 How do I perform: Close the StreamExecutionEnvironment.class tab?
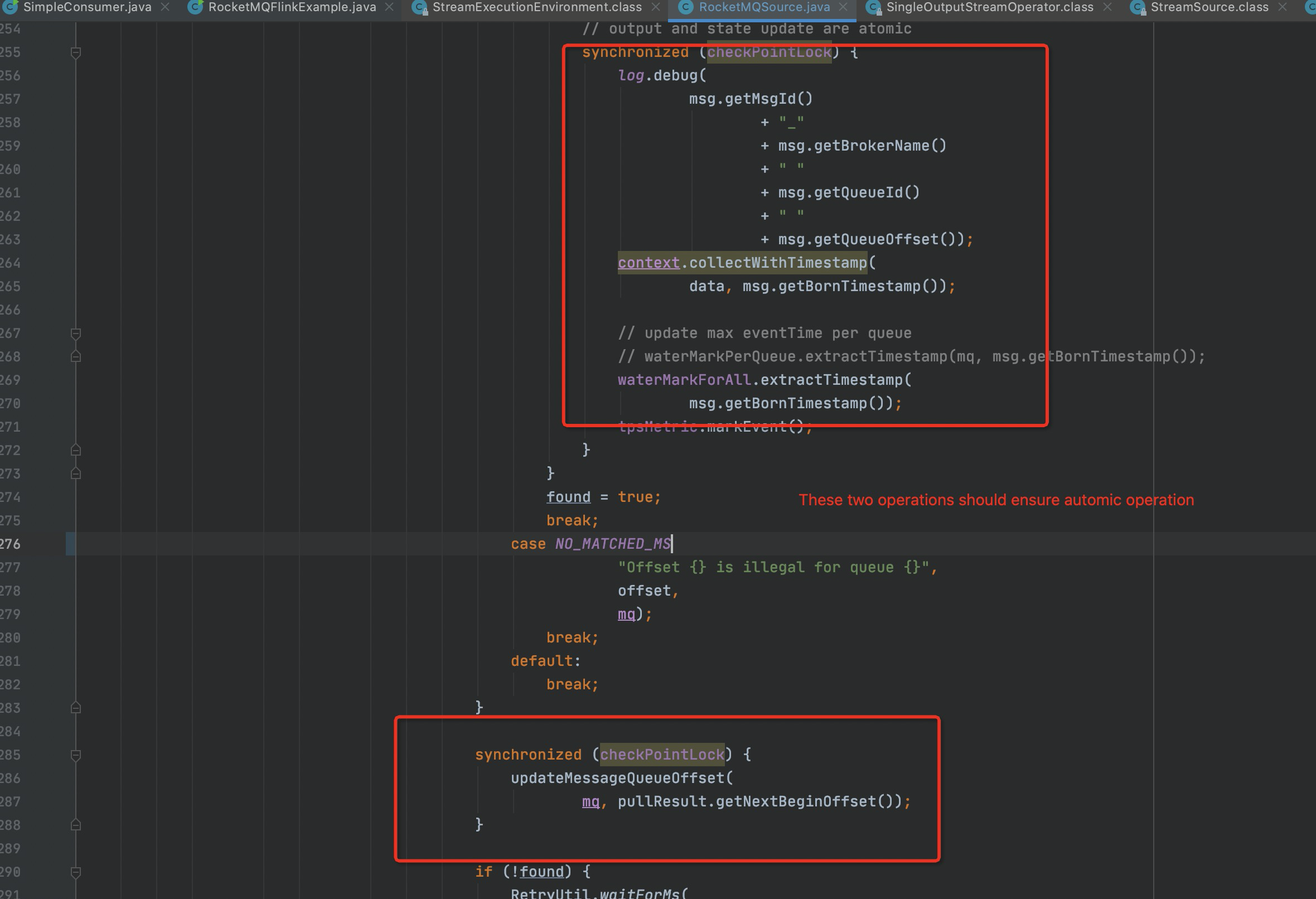(655, 7)
